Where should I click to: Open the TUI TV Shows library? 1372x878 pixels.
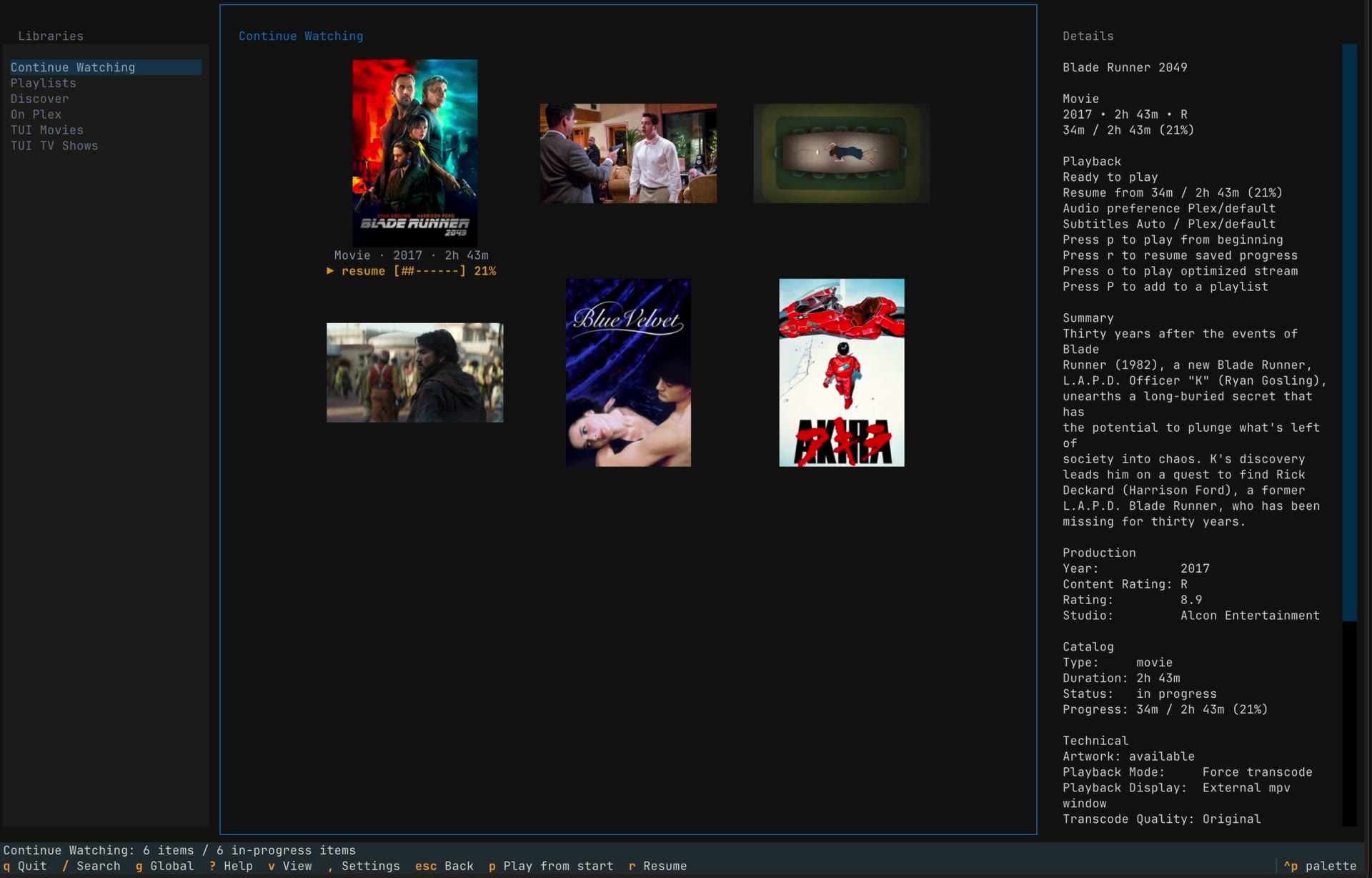point(54,146)
